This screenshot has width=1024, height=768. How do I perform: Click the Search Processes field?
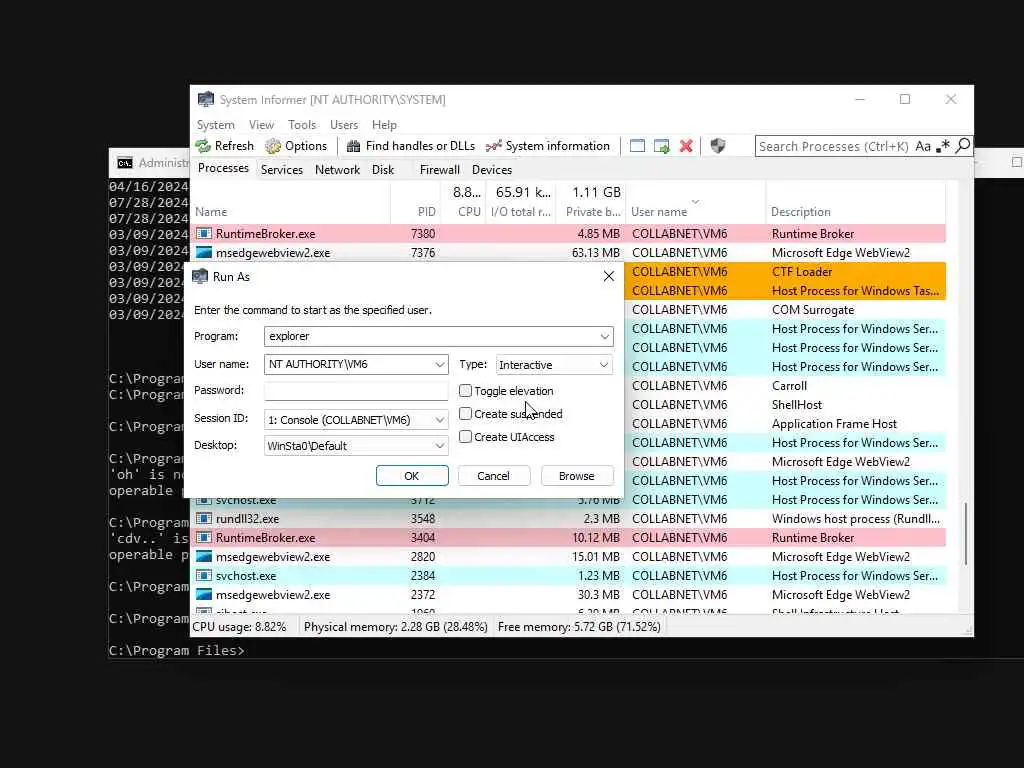click(x=833, y=146)
